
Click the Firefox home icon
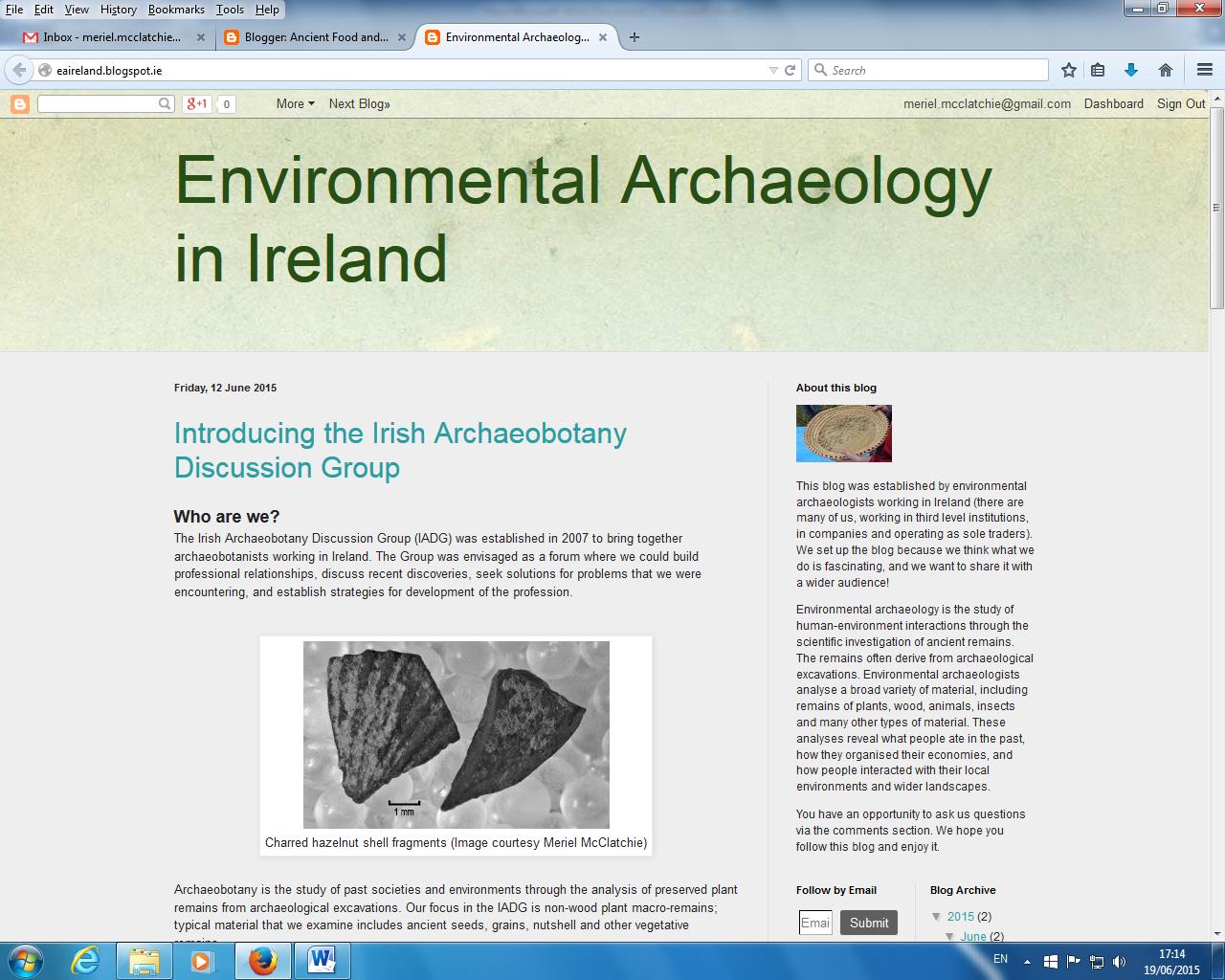pyautogui.click(x=1165, y=69)
